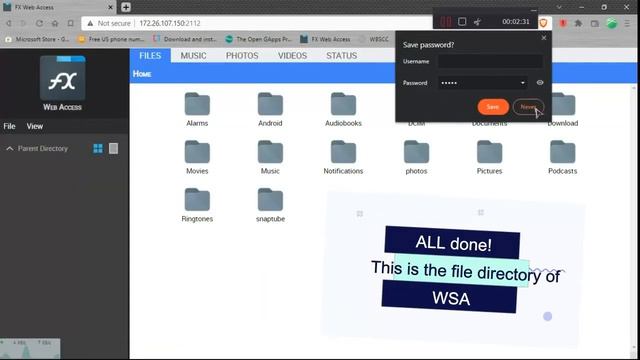Switch to the FILES tab

pos(150,56)
